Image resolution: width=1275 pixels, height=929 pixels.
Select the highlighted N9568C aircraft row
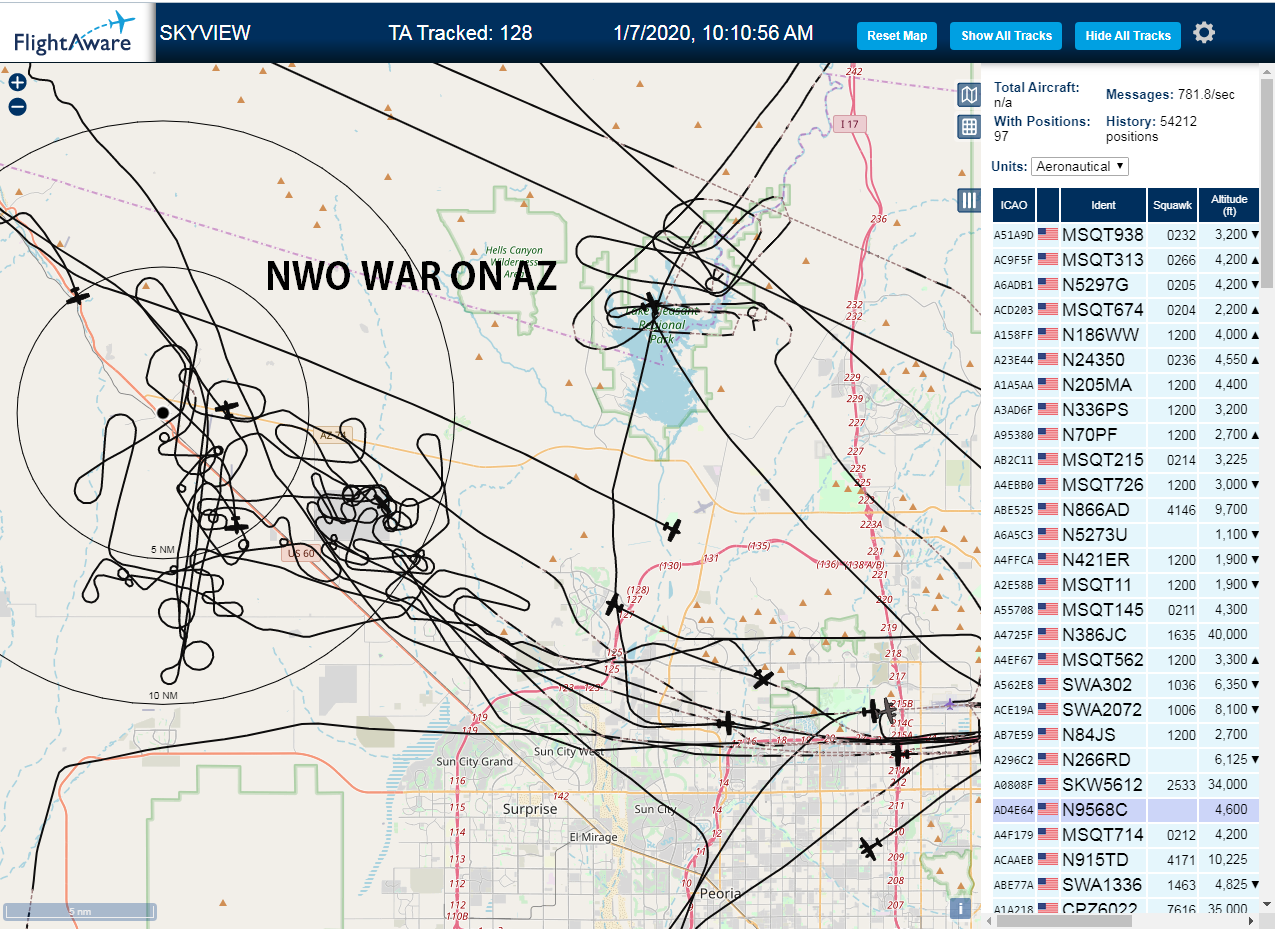[x=1127, y=810]
